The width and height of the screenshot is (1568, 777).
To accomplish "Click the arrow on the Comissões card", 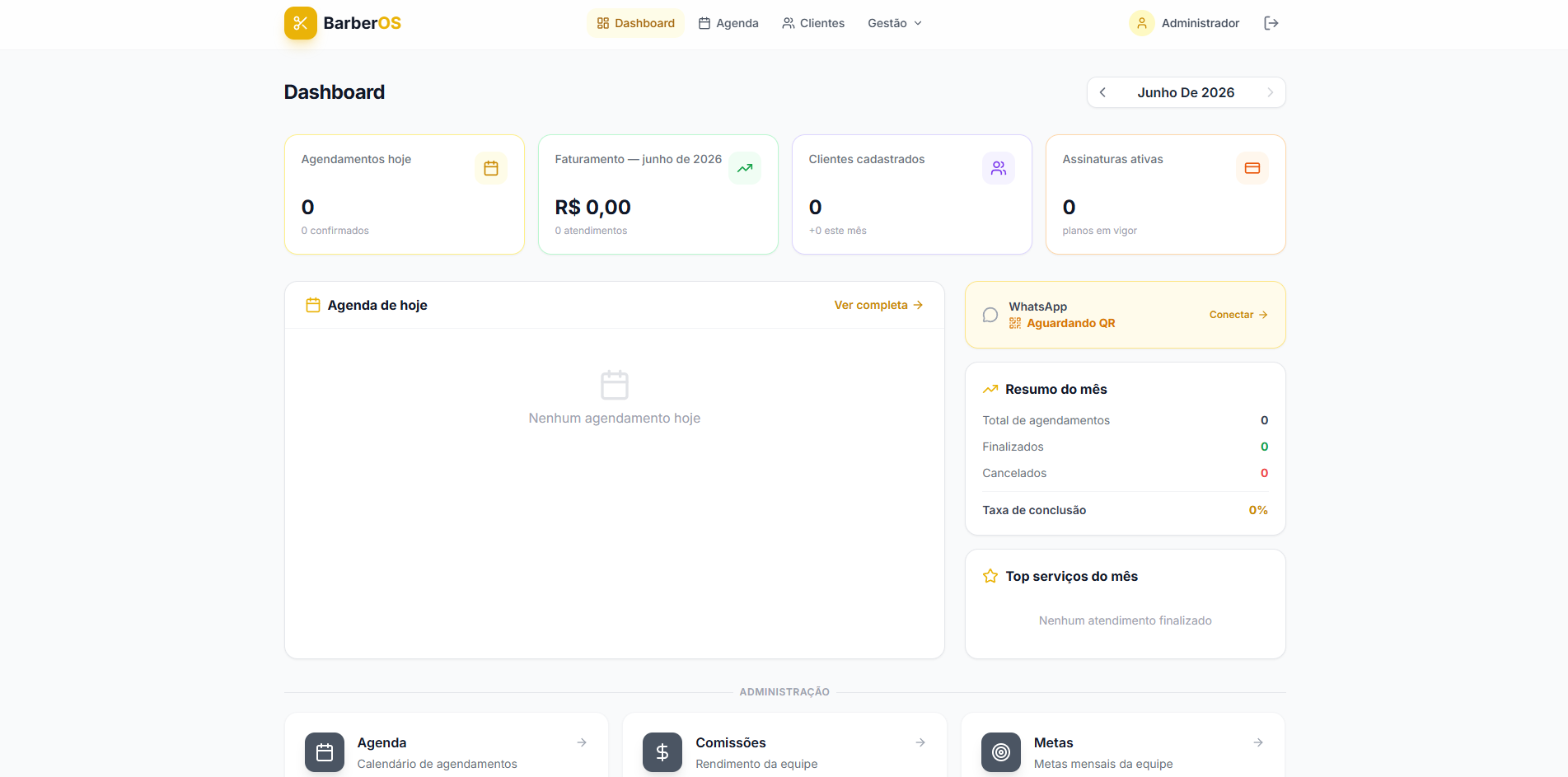I will [920, 742].
